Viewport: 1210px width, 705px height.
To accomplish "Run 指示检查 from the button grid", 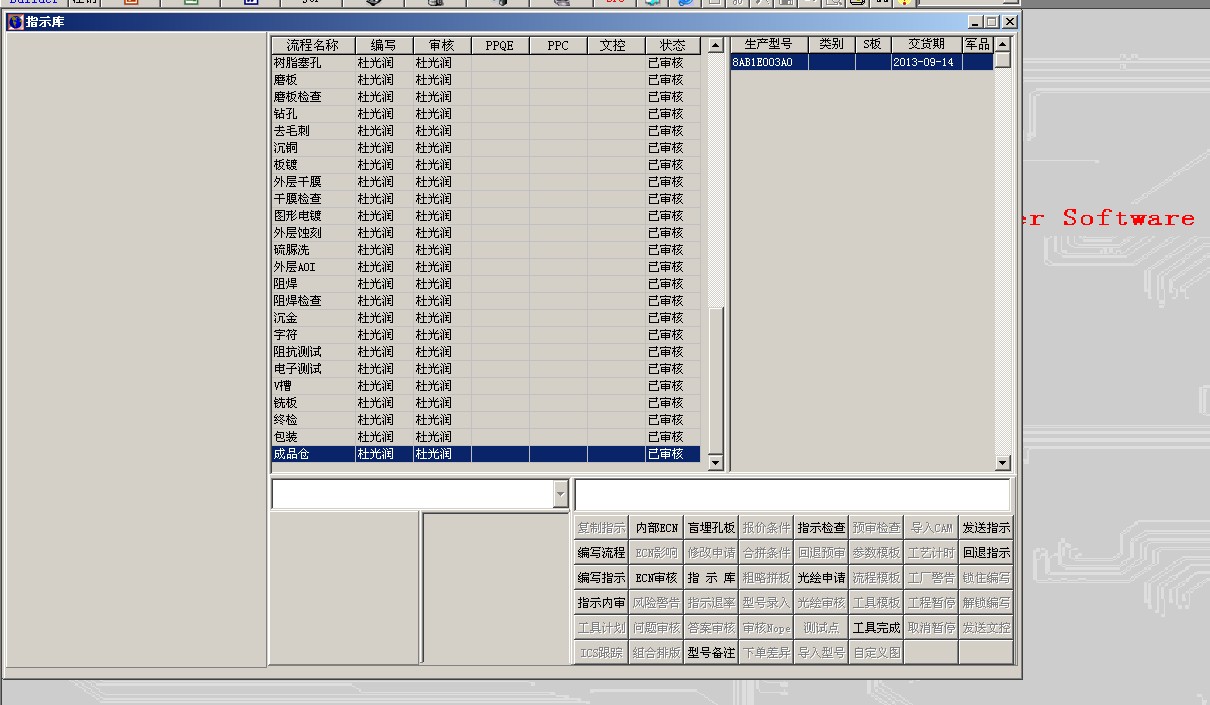I will (822, 527).
